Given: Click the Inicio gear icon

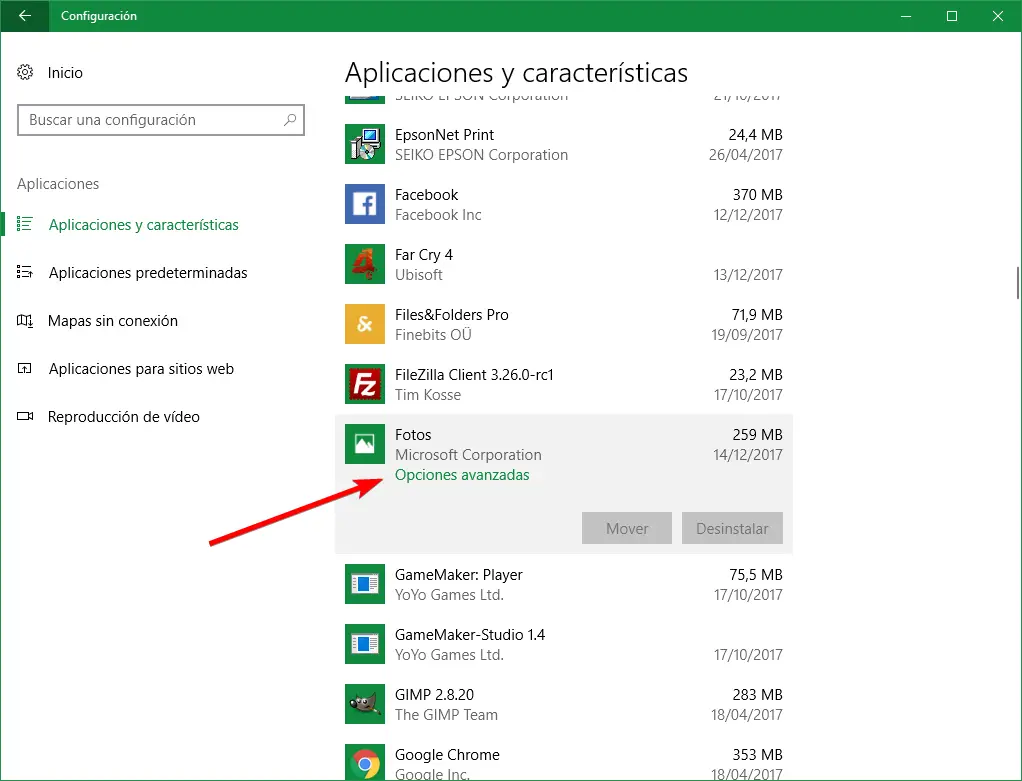Looking at the screenshot, I should point(25,72).
